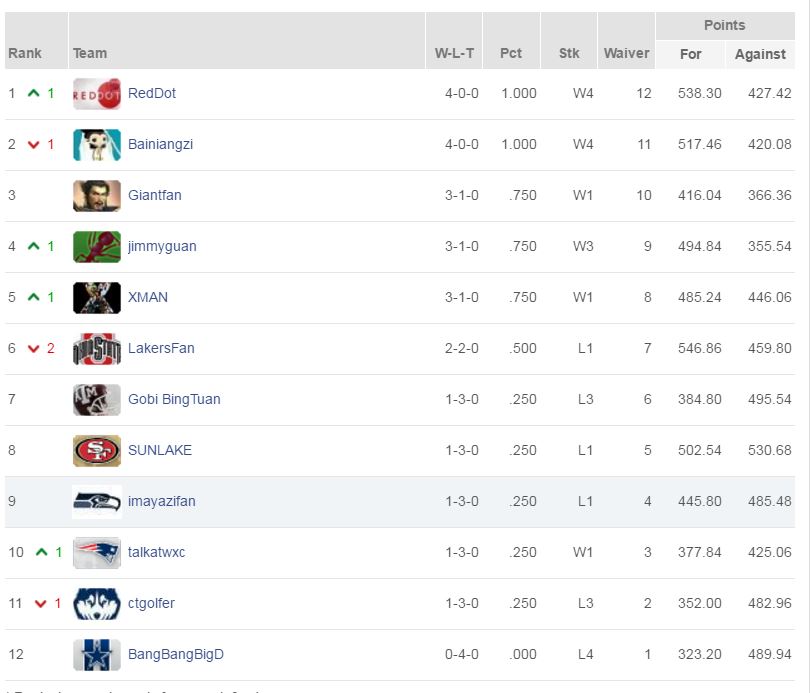
Task: Click imayazifan Seahawks logo icon
Action: [97, 502]
